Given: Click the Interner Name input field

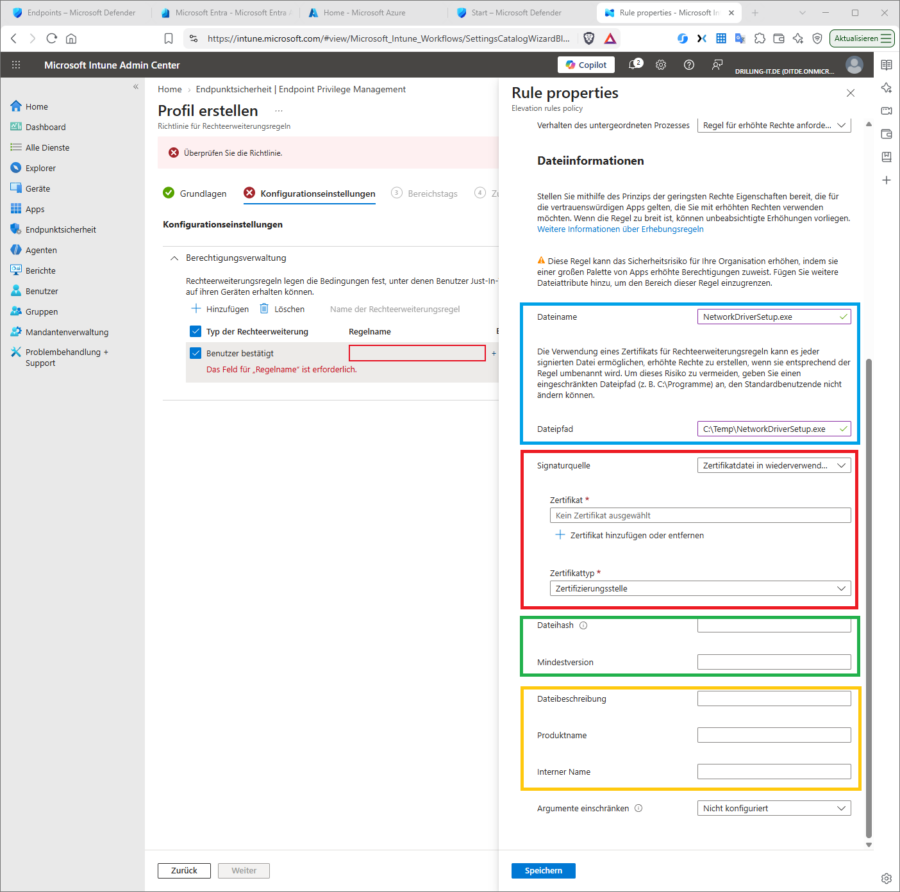Looking at the screenshot, I should coord(774,772).
